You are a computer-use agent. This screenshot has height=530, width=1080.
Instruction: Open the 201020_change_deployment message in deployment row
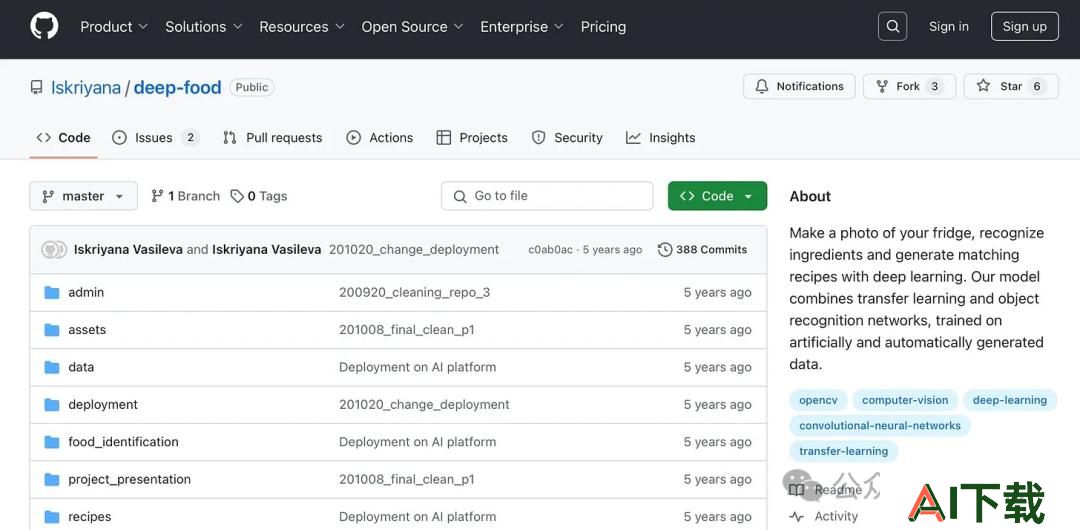(x=424, y=405)
